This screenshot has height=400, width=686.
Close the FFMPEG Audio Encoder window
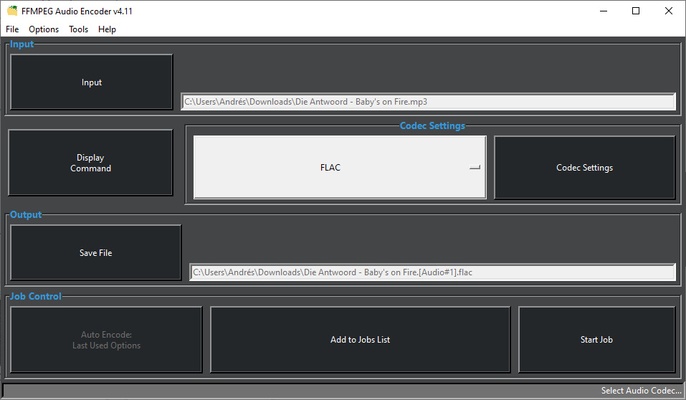click(x=668, y=11)
